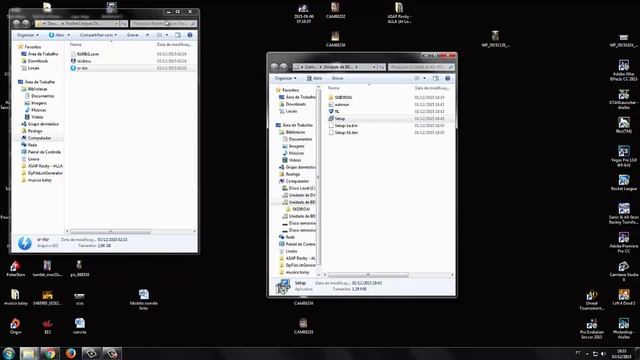
Task: Select RARBG.com file in Rocket League window
Action: pos(88,54)
